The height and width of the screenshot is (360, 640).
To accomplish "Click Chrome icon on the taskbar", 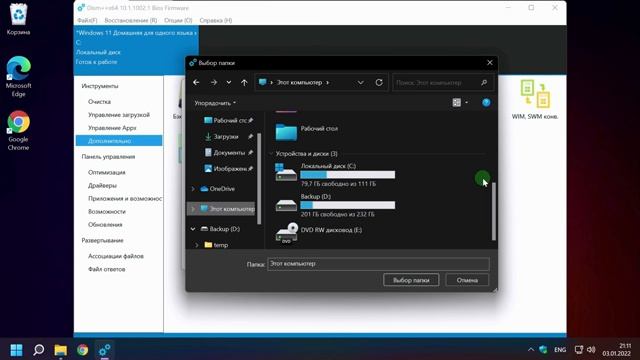I will [82, 350].
